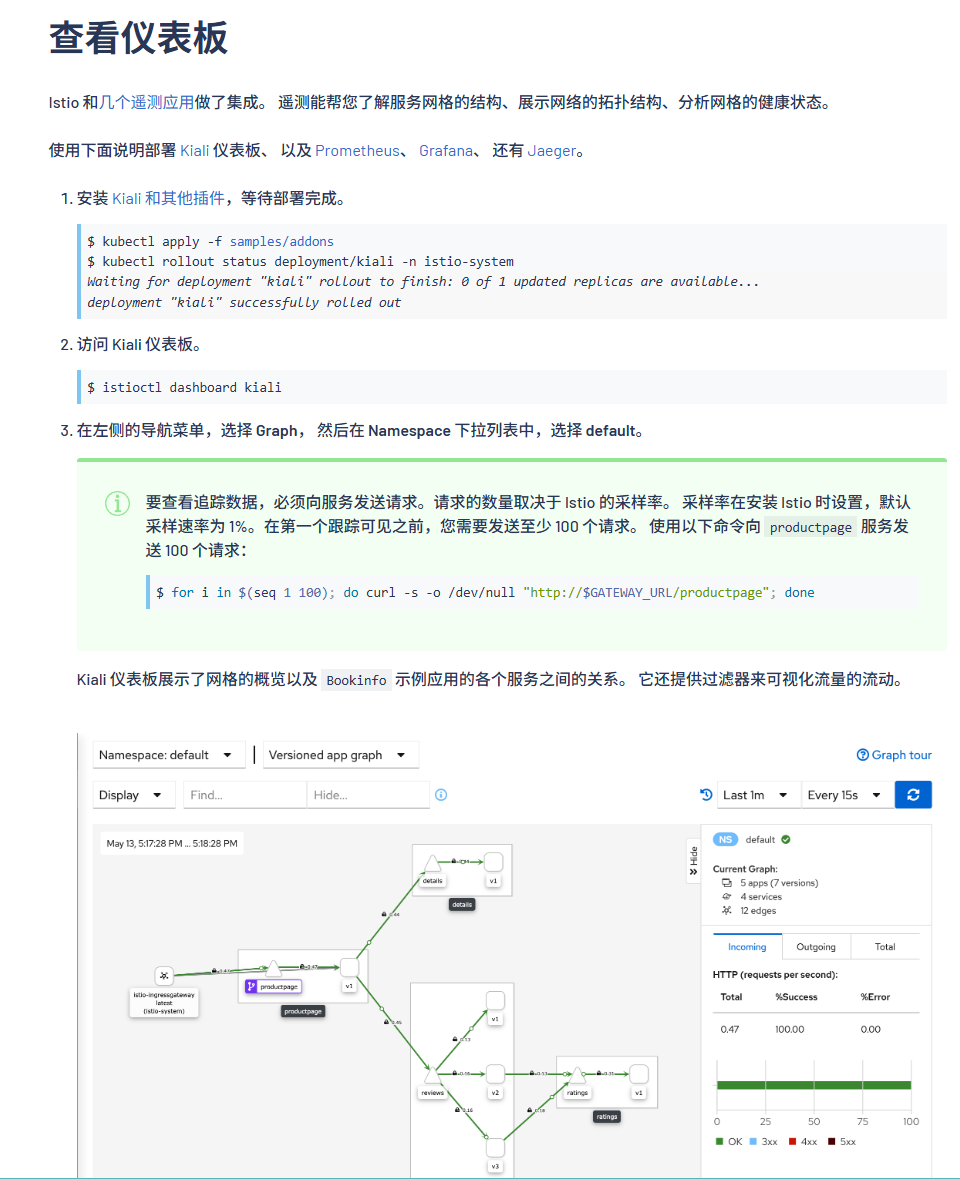Image resolution: width=960 pixels, height=1179 pixels.
Task: Click the blue 3xx legend swatch
Action: (x=753, y=1141)
